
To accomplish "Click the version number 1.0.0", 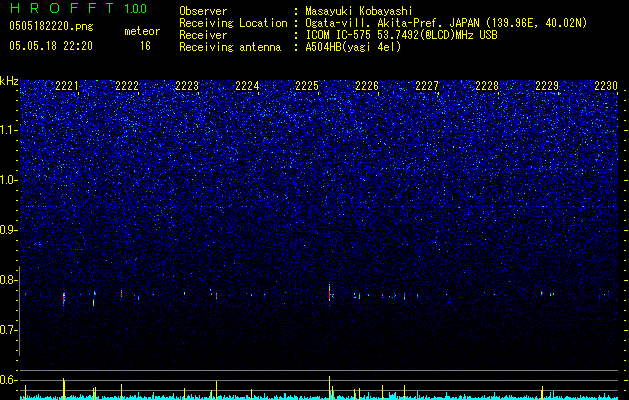I will click(x=136, y=9).
